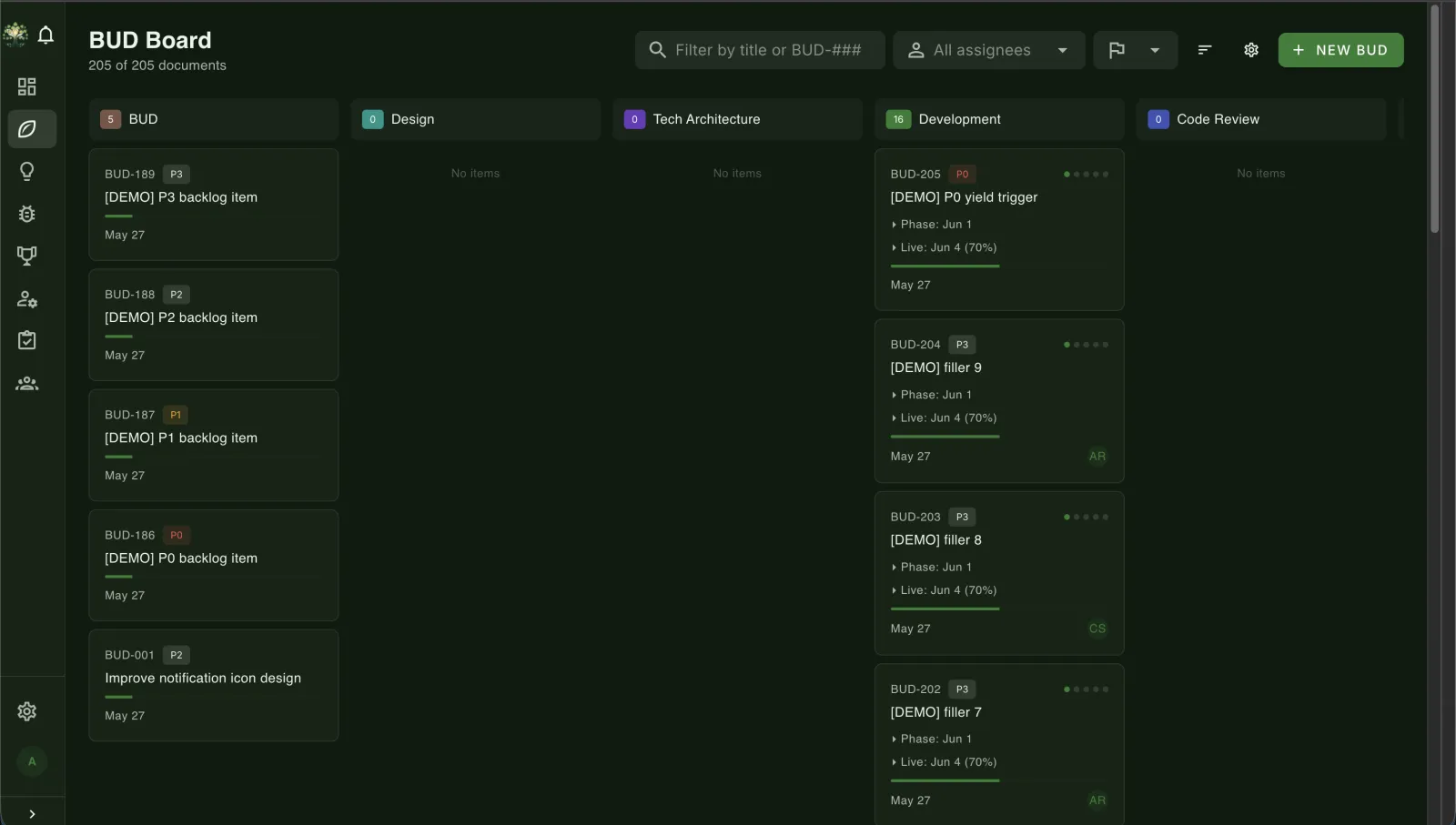Click the Code Review column header
This screenshot has height=825, width=1456.
click(x=1261, y=119)
